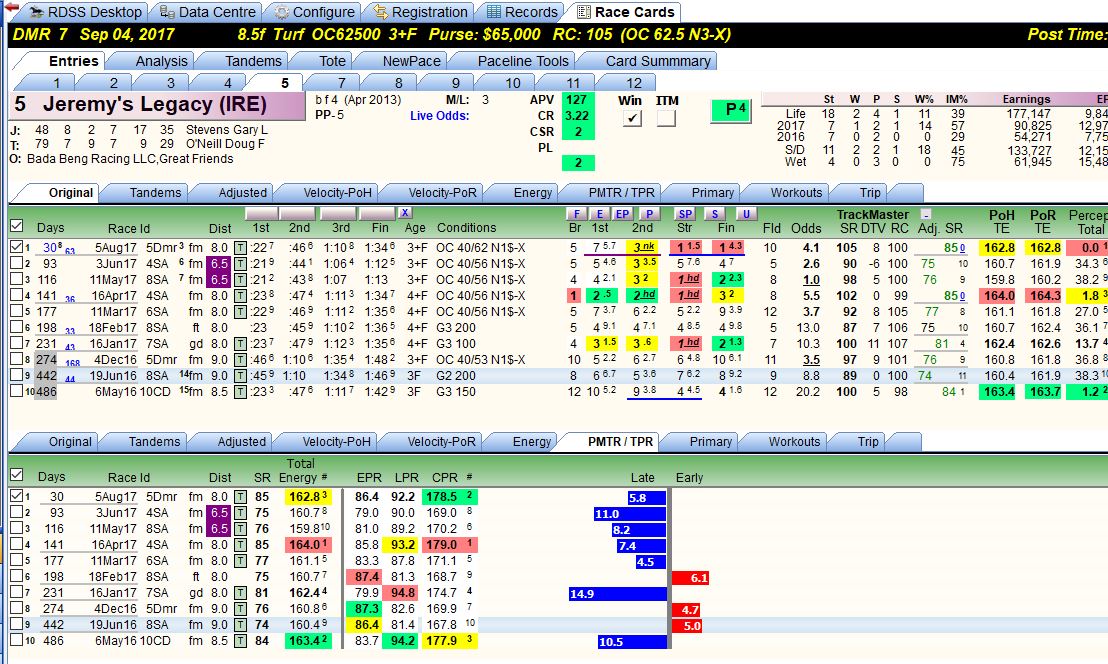1108x664 pixels.
Task: Select horse number tab 12
Action: [x=634, y=83]
